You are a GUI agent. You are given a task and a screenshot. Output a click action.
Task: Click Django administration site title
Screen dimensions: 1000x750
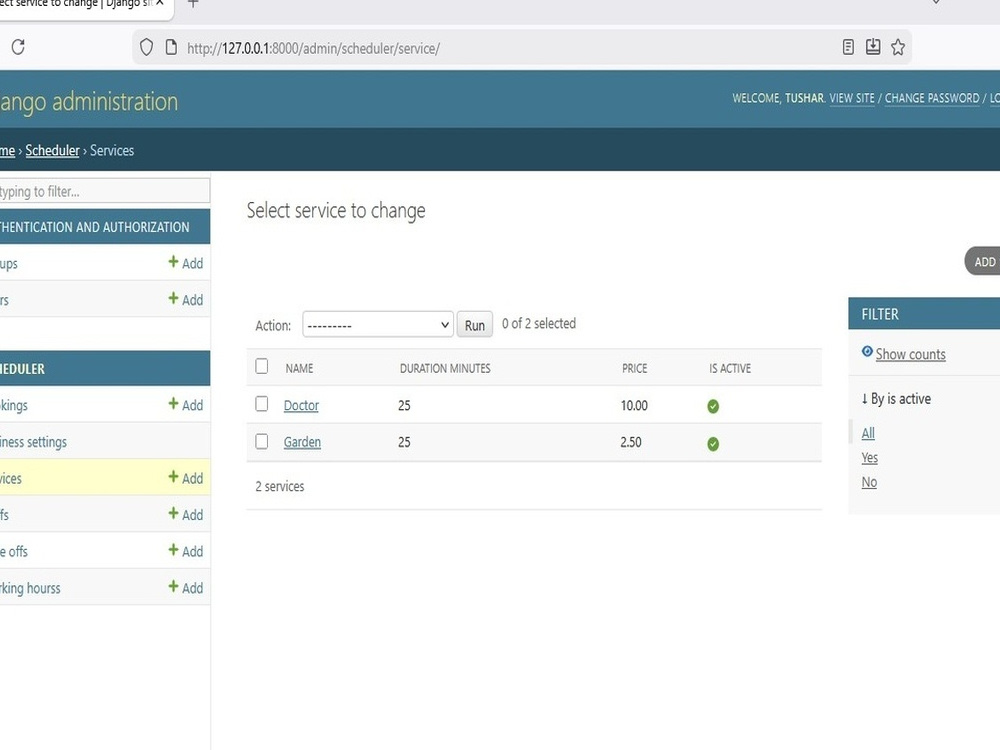(89, 102)
